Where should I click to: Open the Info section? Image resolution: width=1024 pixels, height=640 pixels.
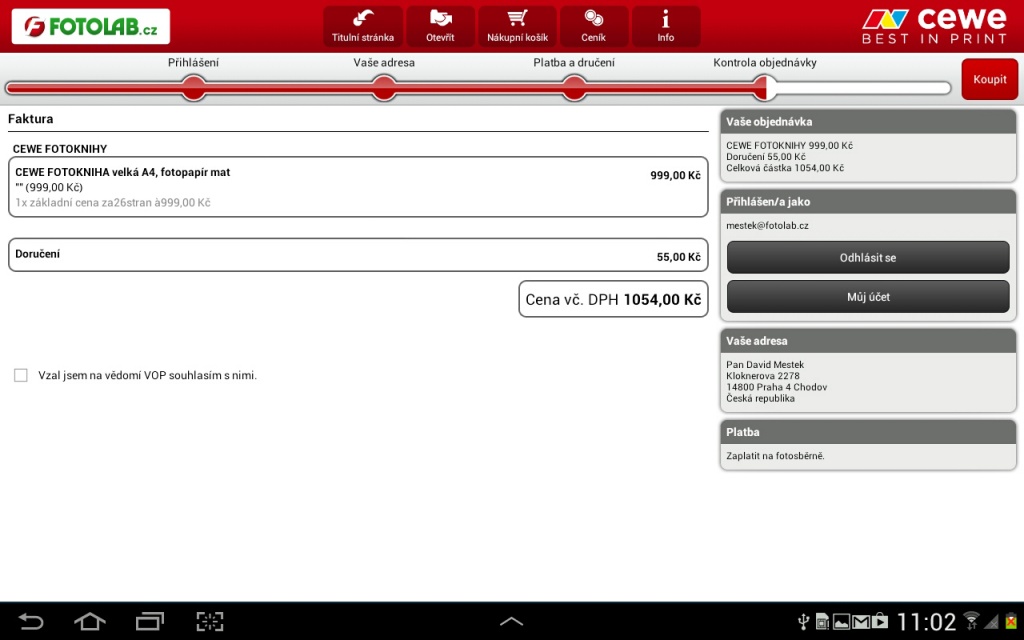(x=665, y=26)
